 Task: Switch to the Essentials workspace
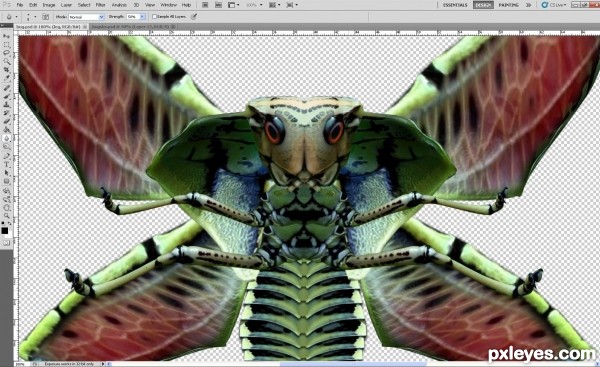(455, 5)
